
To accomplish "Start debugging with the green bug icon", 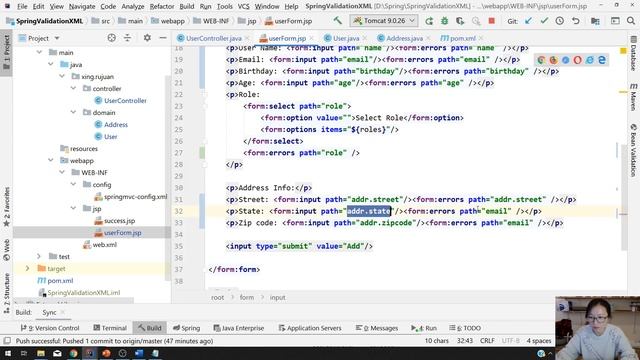I will coord(444,21).
